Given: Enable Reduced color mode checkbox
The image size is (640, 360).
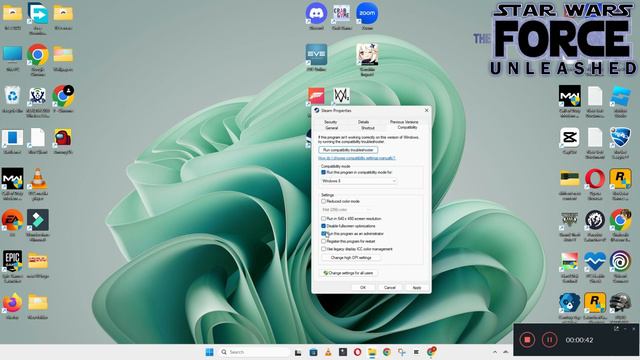Looking at the screenshot, I should [323, 201].
